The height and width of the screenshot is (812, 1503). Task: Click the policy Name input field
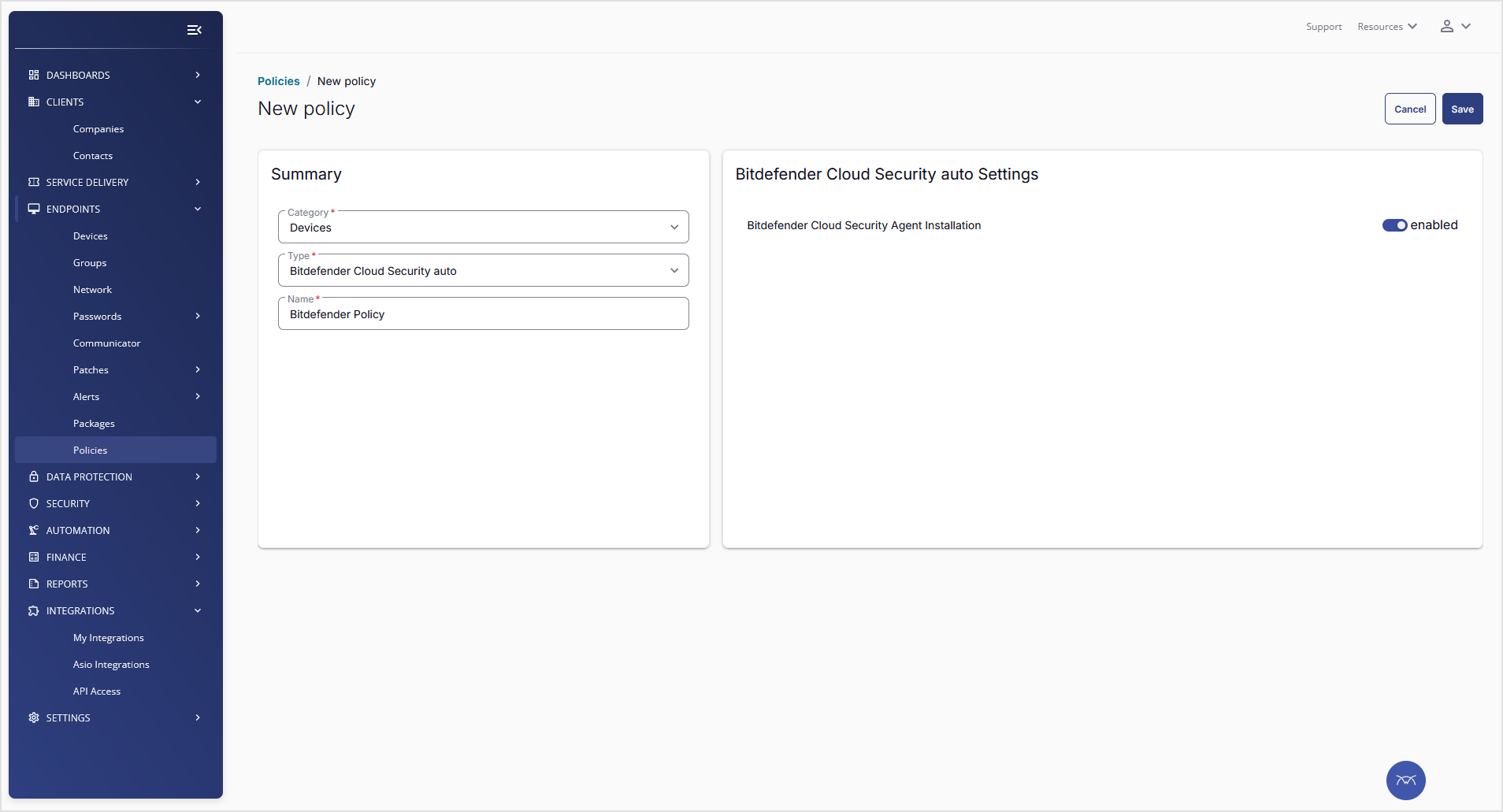[483, 314]
